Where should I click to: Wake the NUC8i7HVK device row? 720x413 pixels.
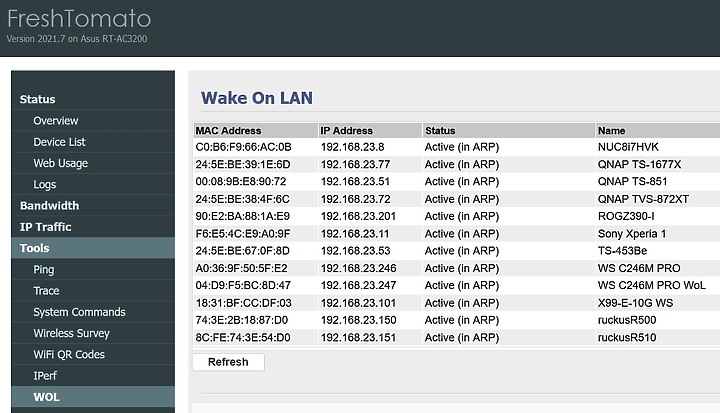click(x=456, y=147)
